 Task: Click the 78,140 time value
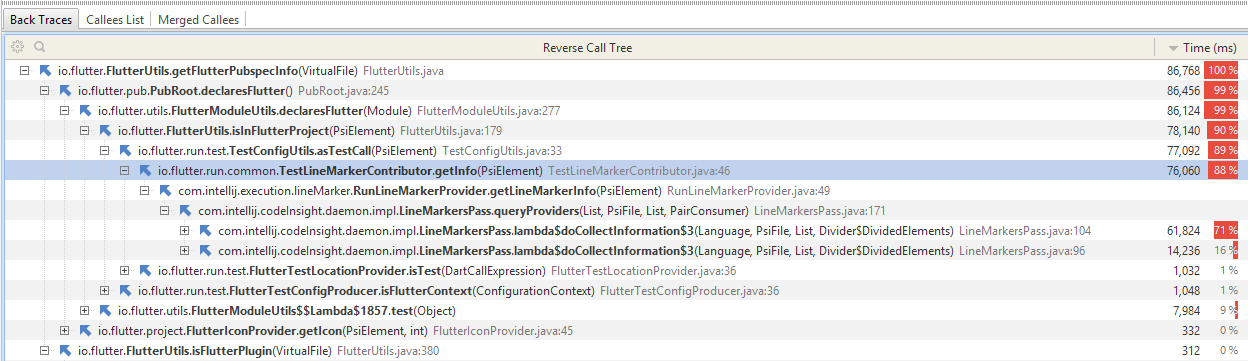(x=1183, y=131)
